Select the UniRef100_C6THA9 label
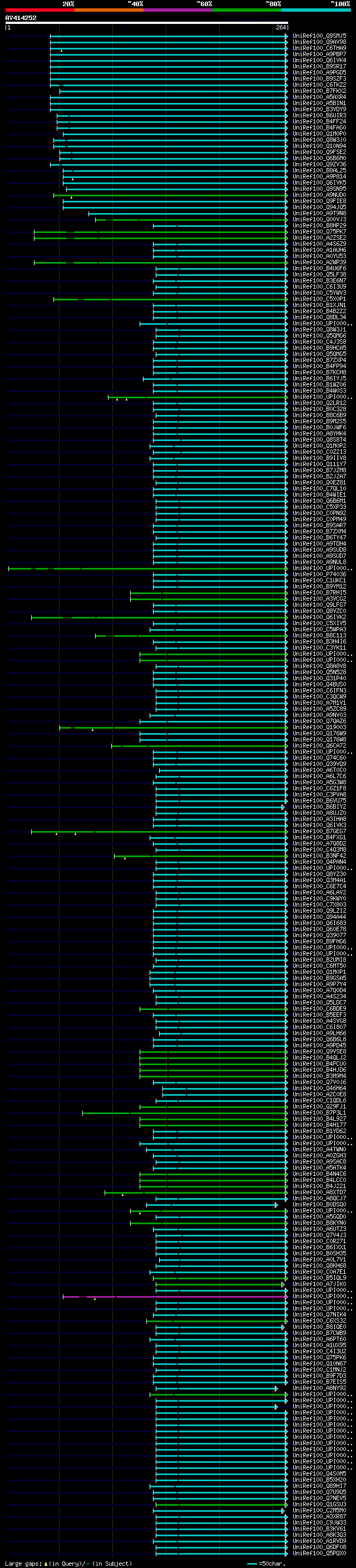Screen dimensions: 356x1568 coord(319,48)
